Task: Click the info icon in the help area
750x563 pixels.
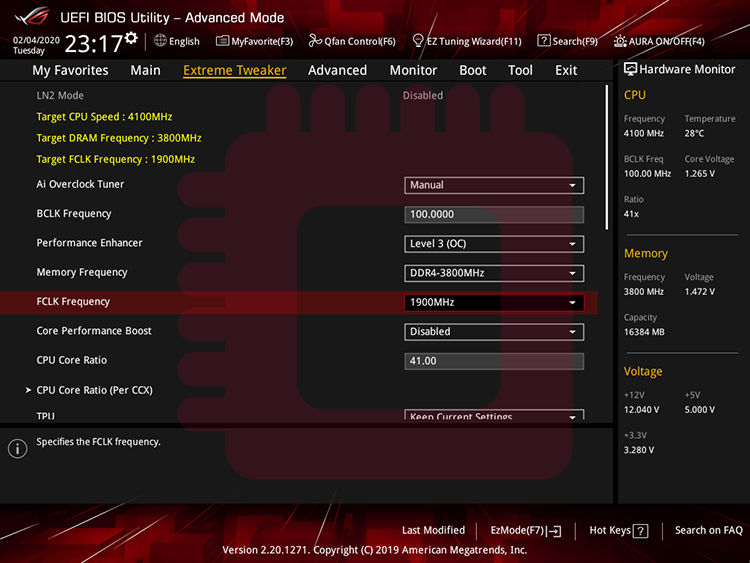Action: (x=17, y=449)
